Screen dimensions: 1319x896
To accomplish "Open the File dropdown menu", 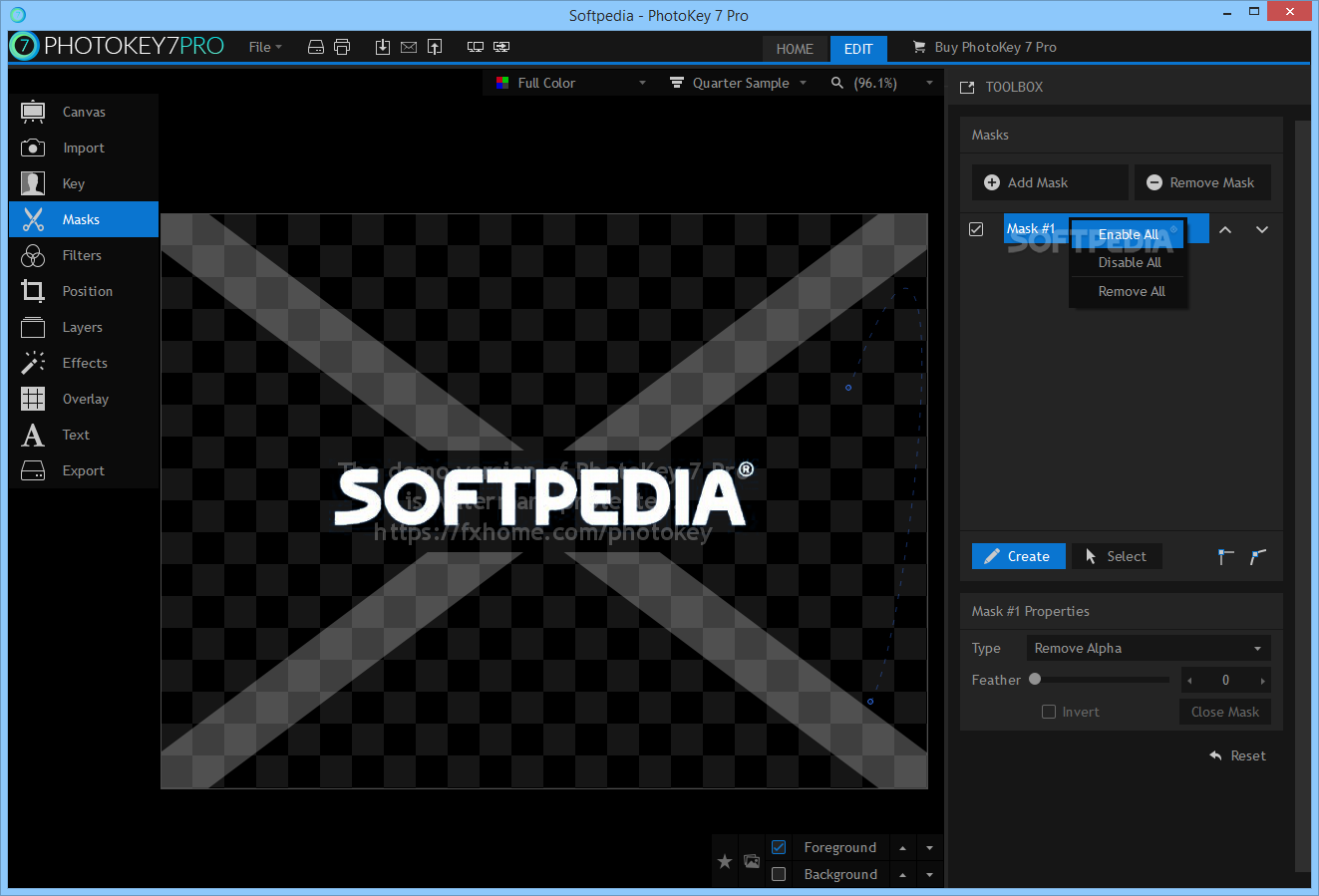I will click(x=265, y=47).
